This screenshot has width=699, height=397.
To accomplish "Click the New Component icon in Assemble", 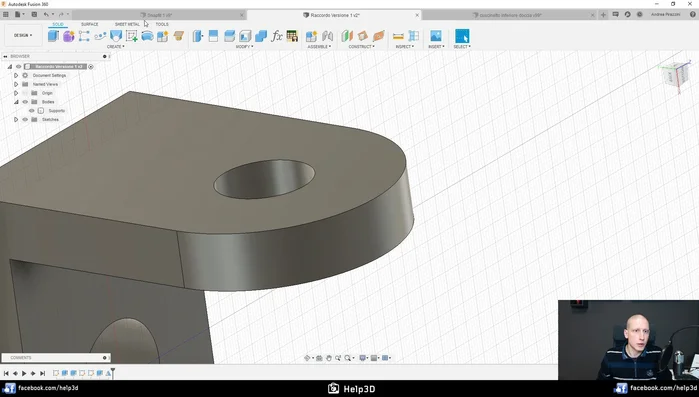I will coord(311,36).
